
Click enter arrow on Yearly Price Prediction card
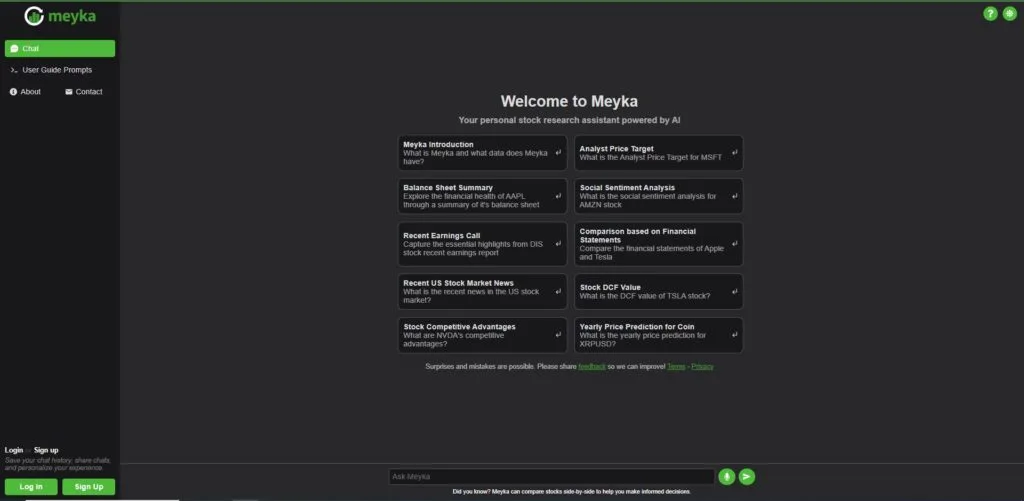[735, 335]
